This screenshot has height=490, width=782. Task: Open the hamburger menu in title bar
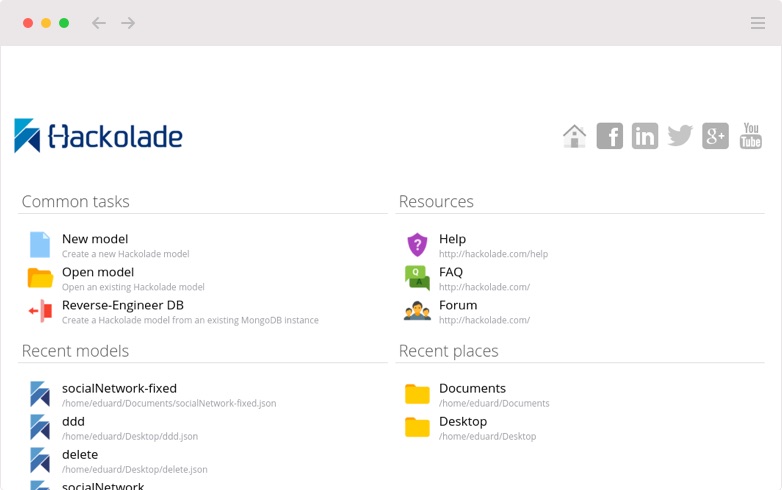coord(758,23)
